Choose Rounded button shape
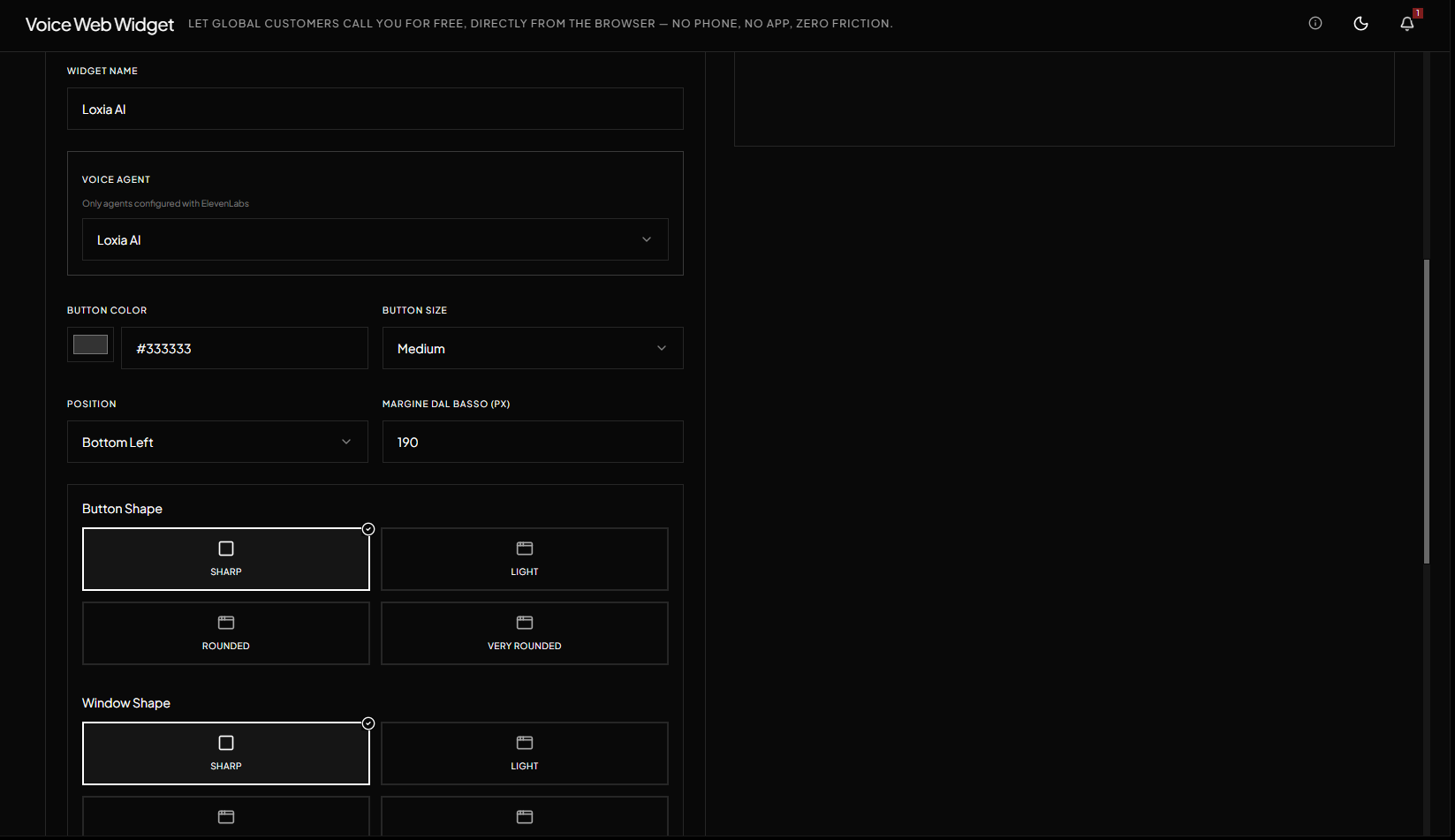 [x=226, y=633]
